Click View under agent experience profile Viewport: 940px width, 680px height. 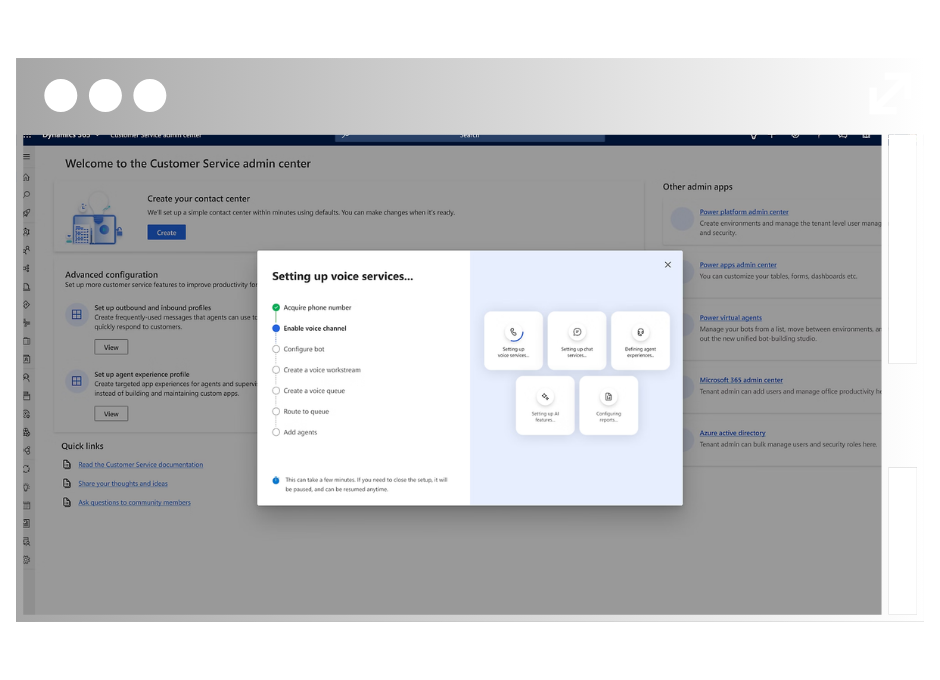point(111,414)
